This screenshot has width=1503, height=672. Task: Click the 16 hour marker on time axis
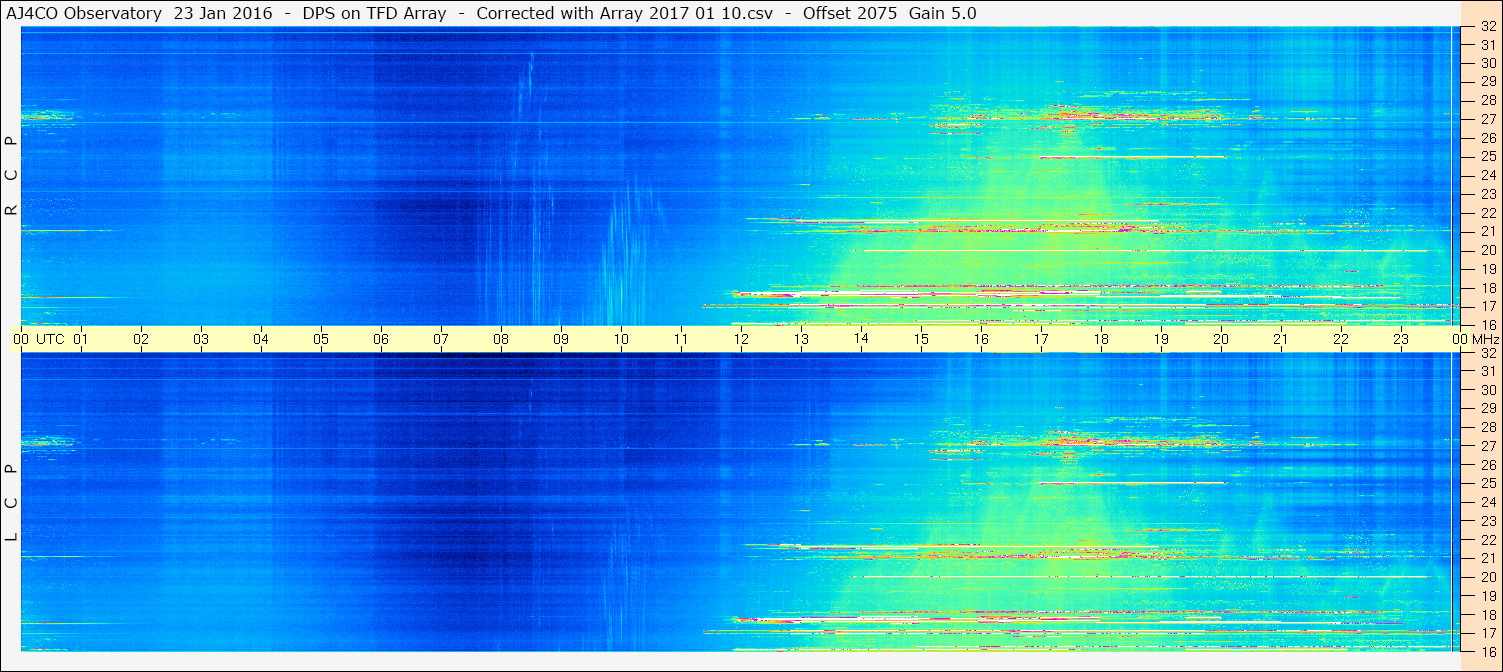point(981,339)
